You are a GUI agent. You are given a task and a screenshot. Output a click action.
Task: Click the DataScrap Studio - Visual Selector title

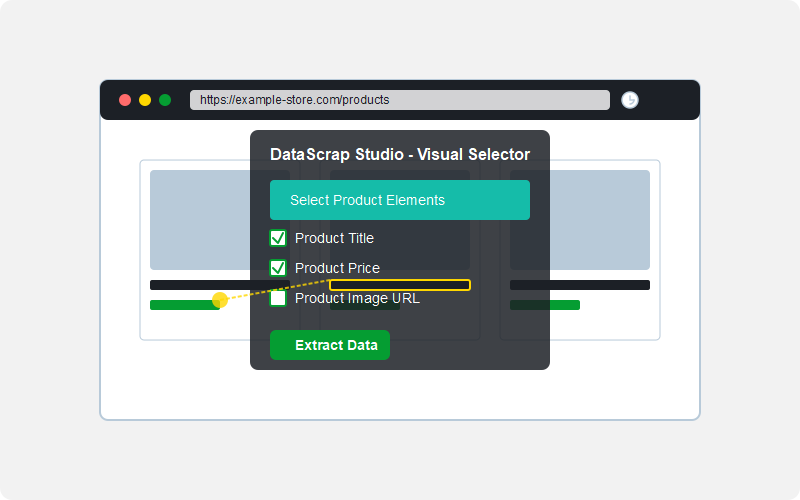[399, 154]
